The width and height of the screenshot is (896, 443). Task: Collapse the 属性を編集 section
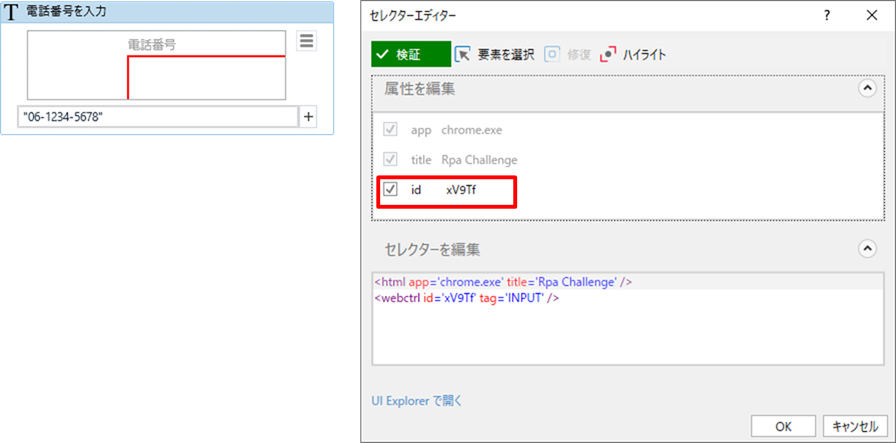tap(867, 89)
